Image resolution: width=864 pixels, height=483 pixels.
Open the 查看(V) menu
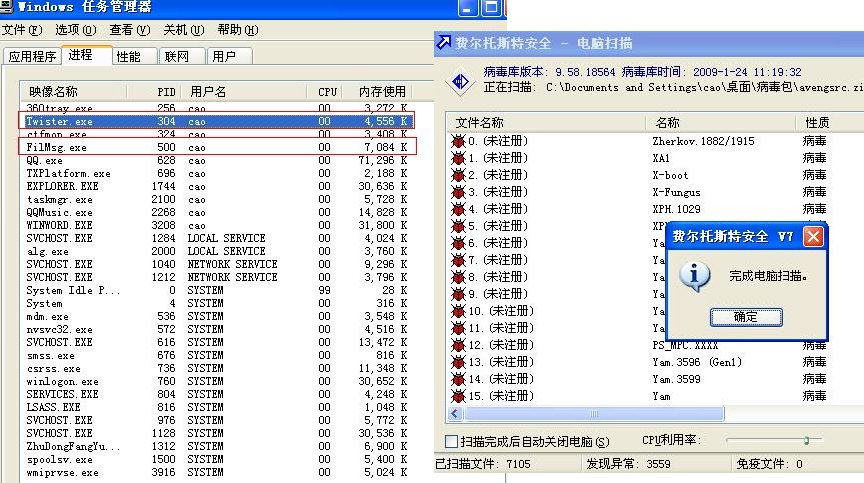[x=130, y=30]
